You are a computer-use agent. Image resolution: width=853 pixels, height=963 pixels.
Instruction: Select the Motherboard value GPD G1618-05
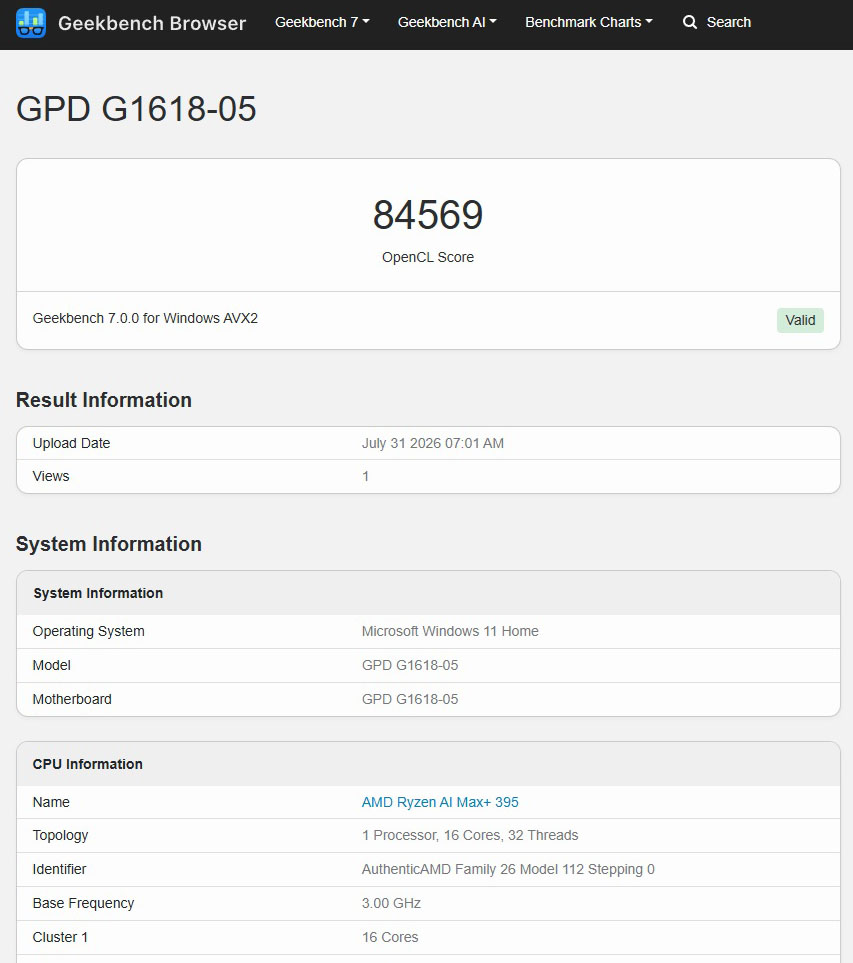[x=410, y=700]
